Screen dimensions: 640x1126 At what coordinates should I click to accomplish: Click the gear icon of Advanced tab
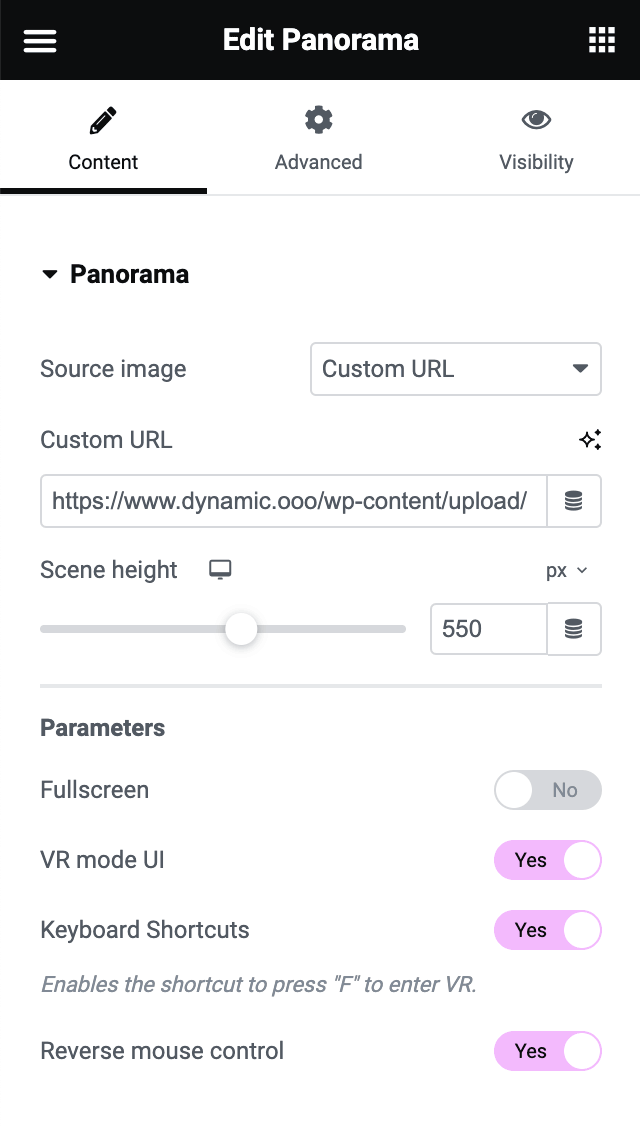point(318,121)
